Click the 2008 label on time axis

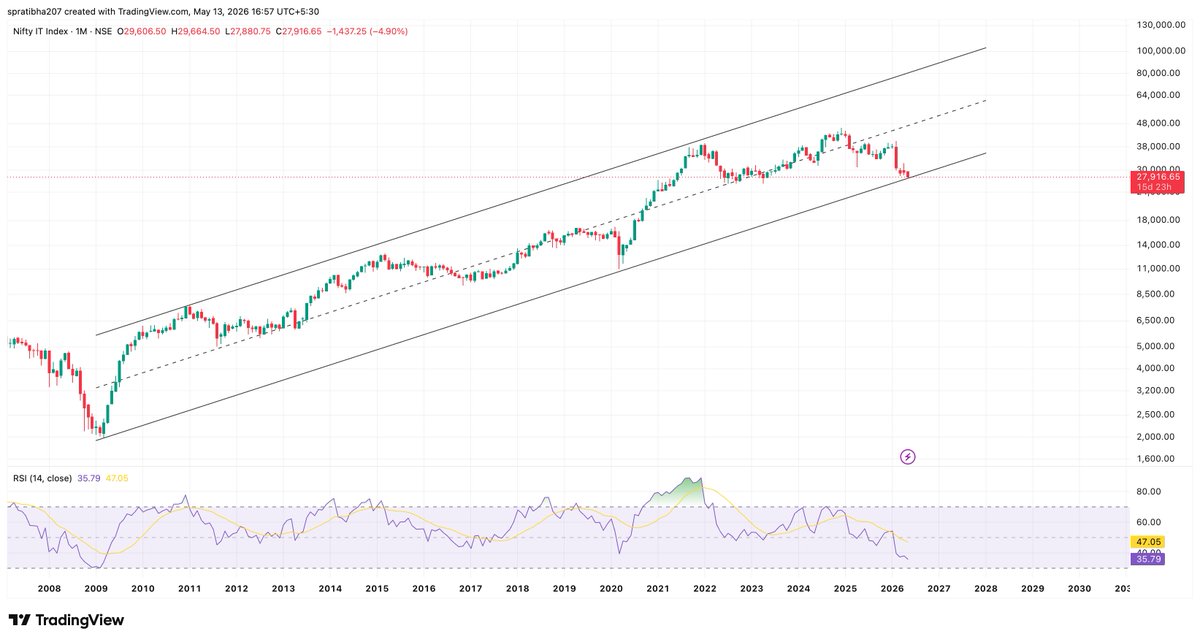click(49, 590)
